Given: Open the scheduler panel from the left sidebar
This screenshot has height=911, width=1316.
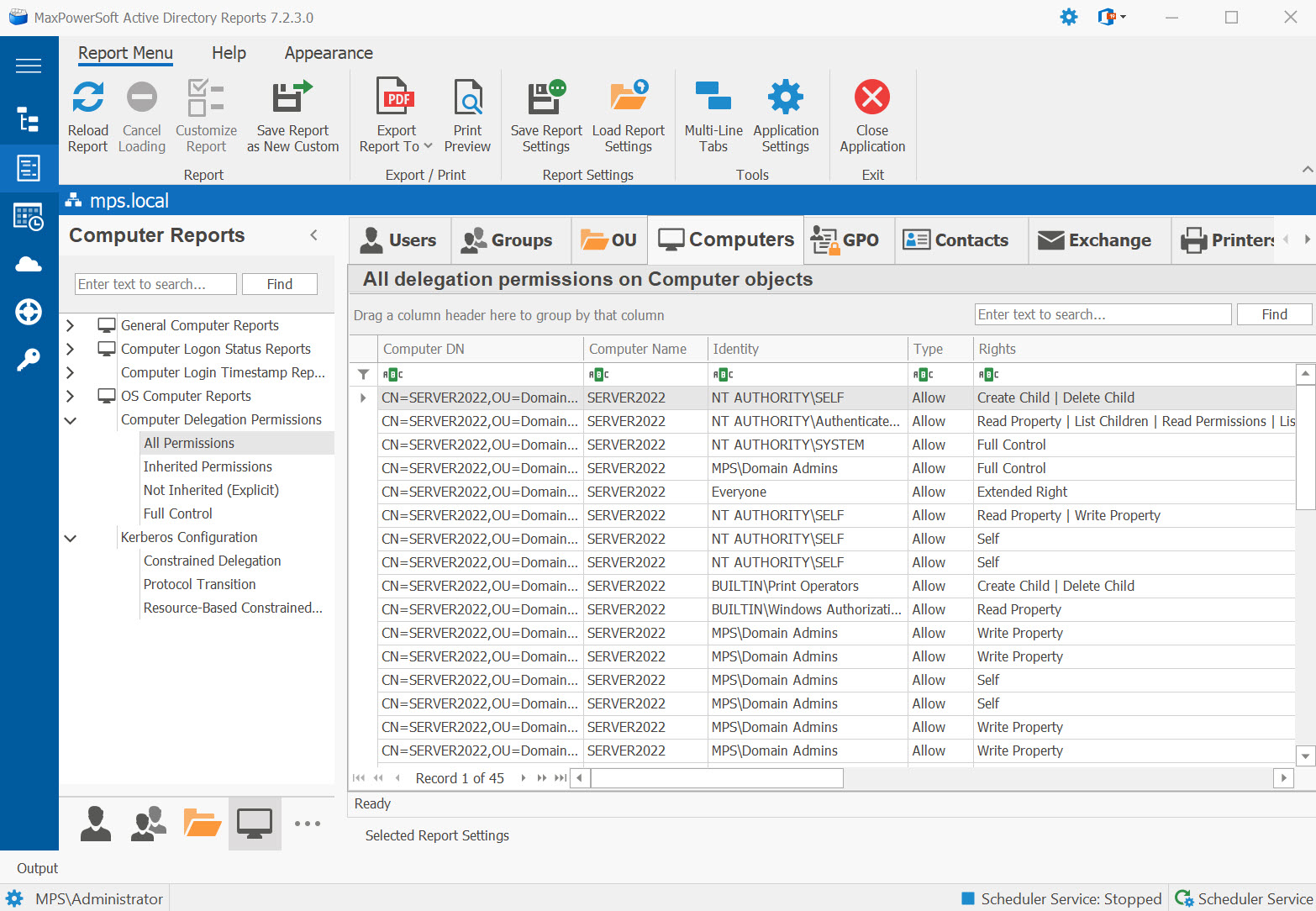Looking at the screenshot, I should point(29,217).
